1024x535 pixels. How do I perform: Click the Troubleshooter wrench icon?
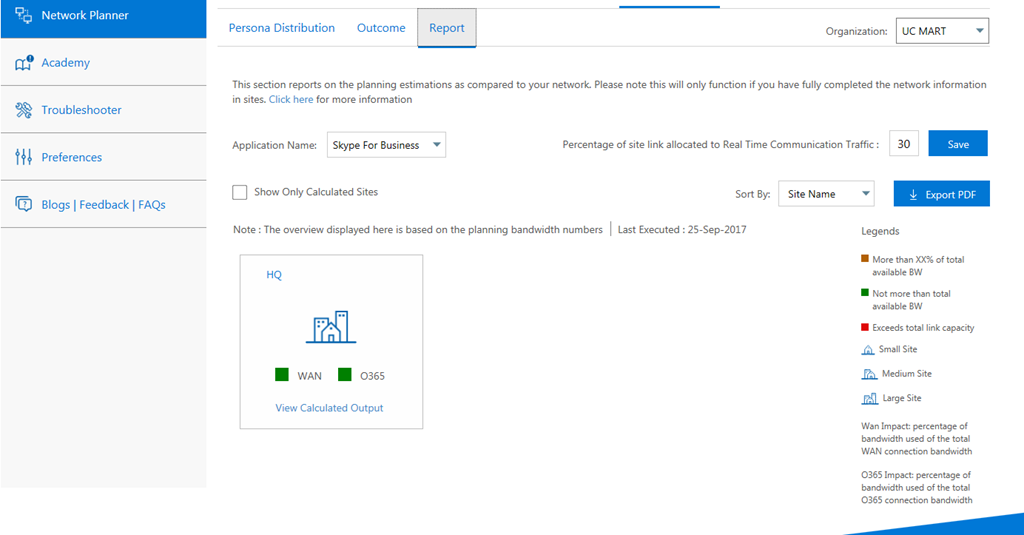point(24,110)
